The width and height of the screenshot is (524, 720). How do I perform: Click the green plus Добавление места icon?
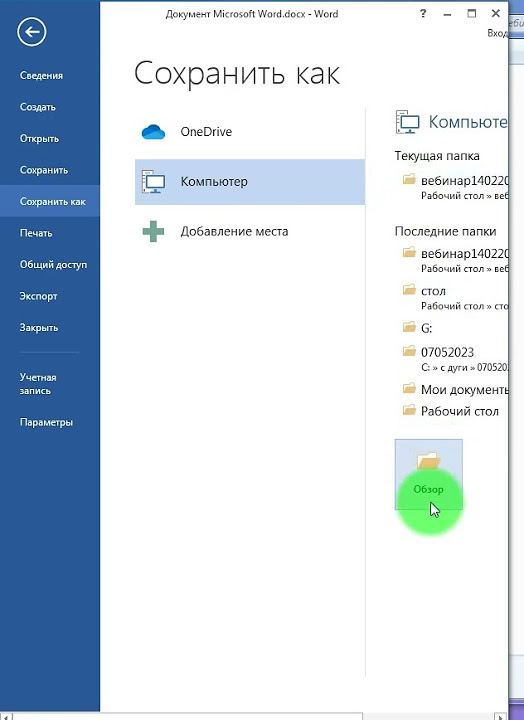pyautogui.click(x=153, y=231)
